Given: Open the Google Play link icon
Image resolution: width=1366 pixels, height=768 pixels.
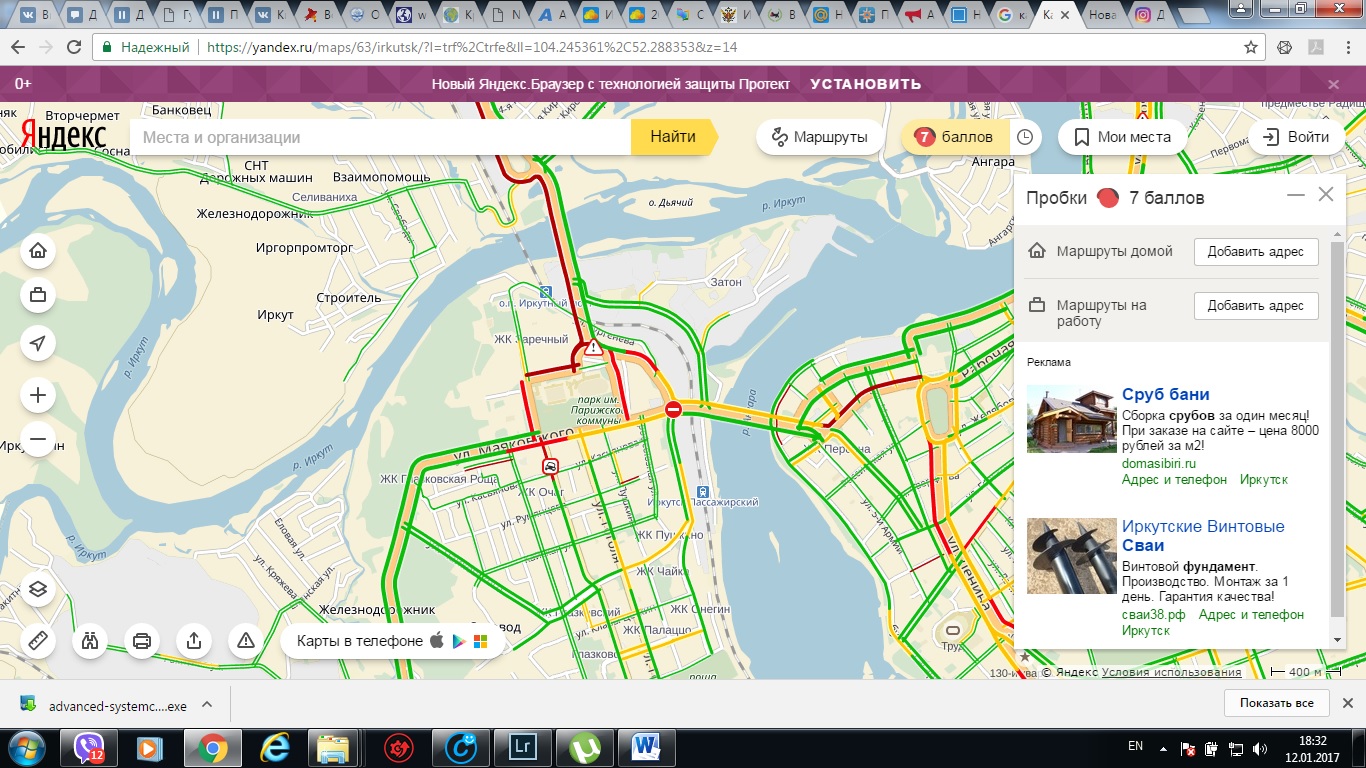Looking at the screenshot, I should coord(458,641).
